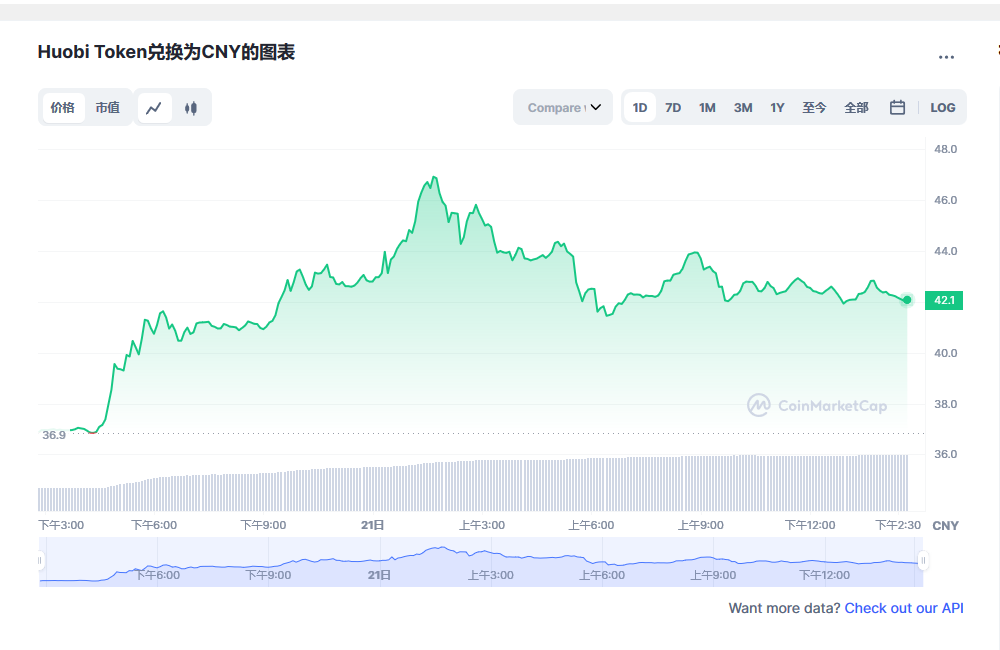
Task: Select the 价格 (price) tab
Action: pos(63,107)
